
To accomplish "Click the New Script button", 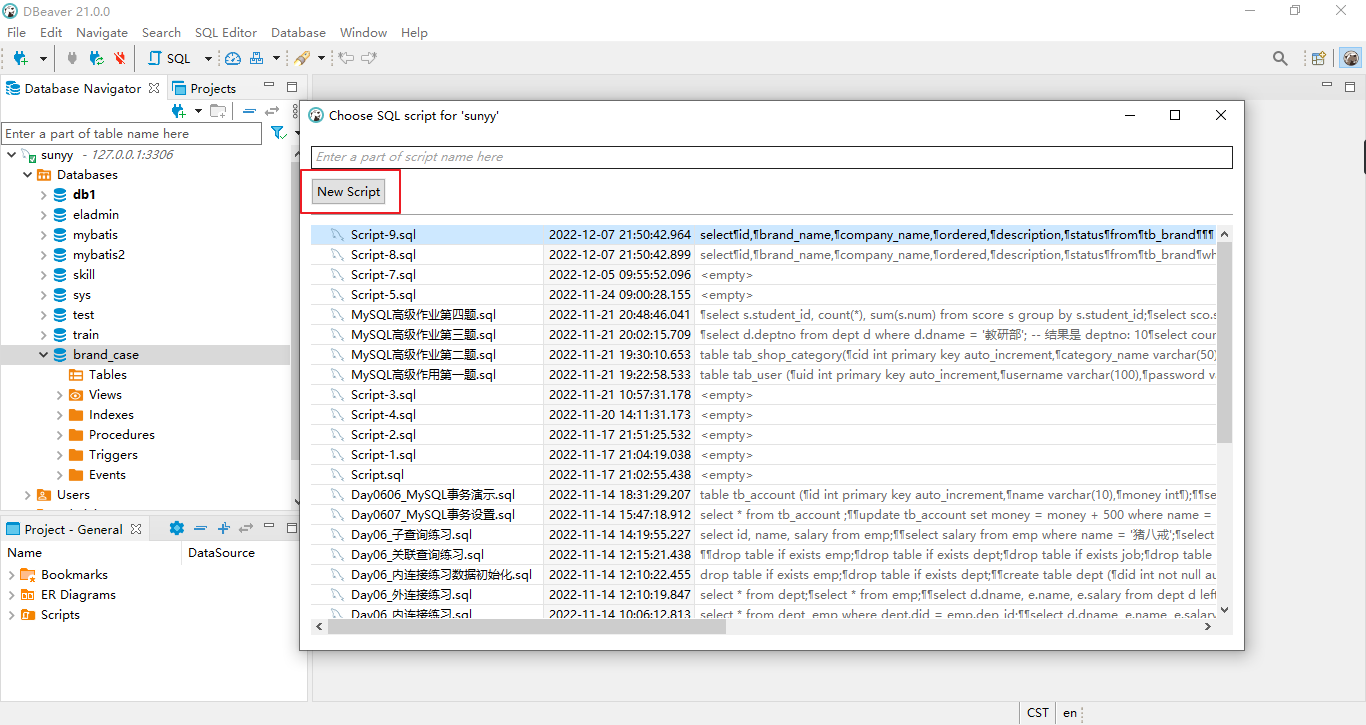I will click(349, 191).
